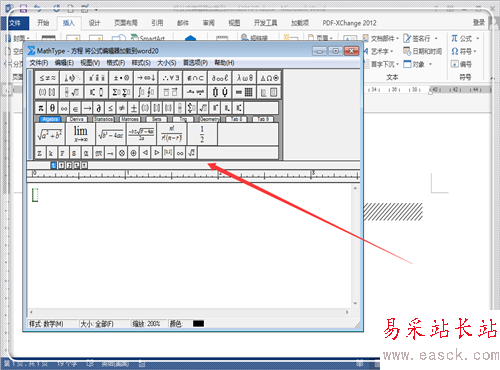500x370 pixels.
Task: Insert the right triangle symbol (▷)
Action: (x=157, y=153)
